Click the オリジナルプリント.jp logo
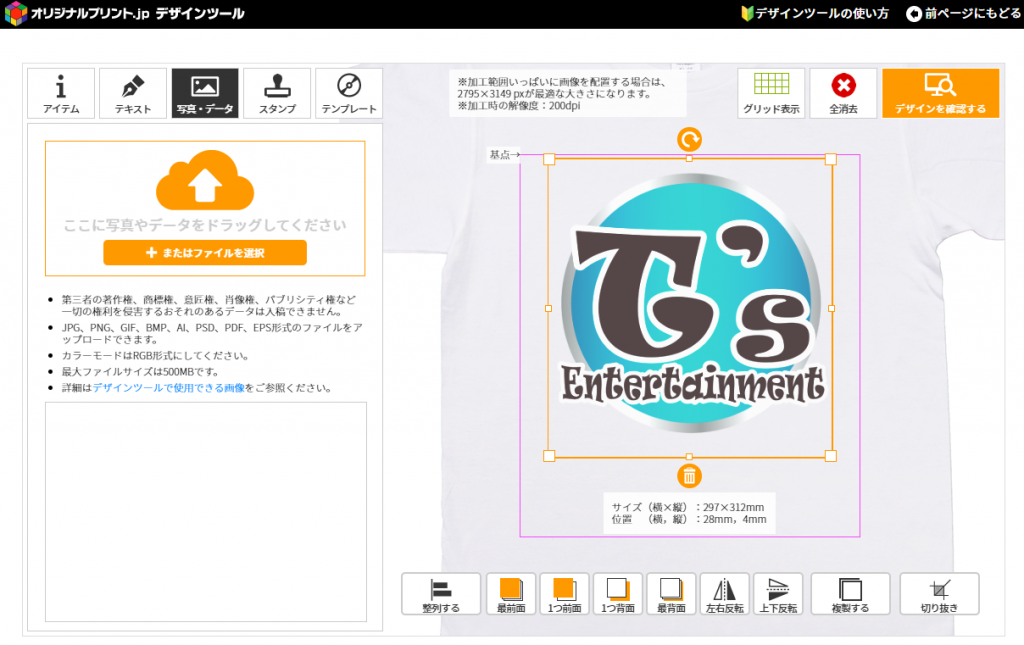The image size is (1024, 645). (x=125, y=13)
